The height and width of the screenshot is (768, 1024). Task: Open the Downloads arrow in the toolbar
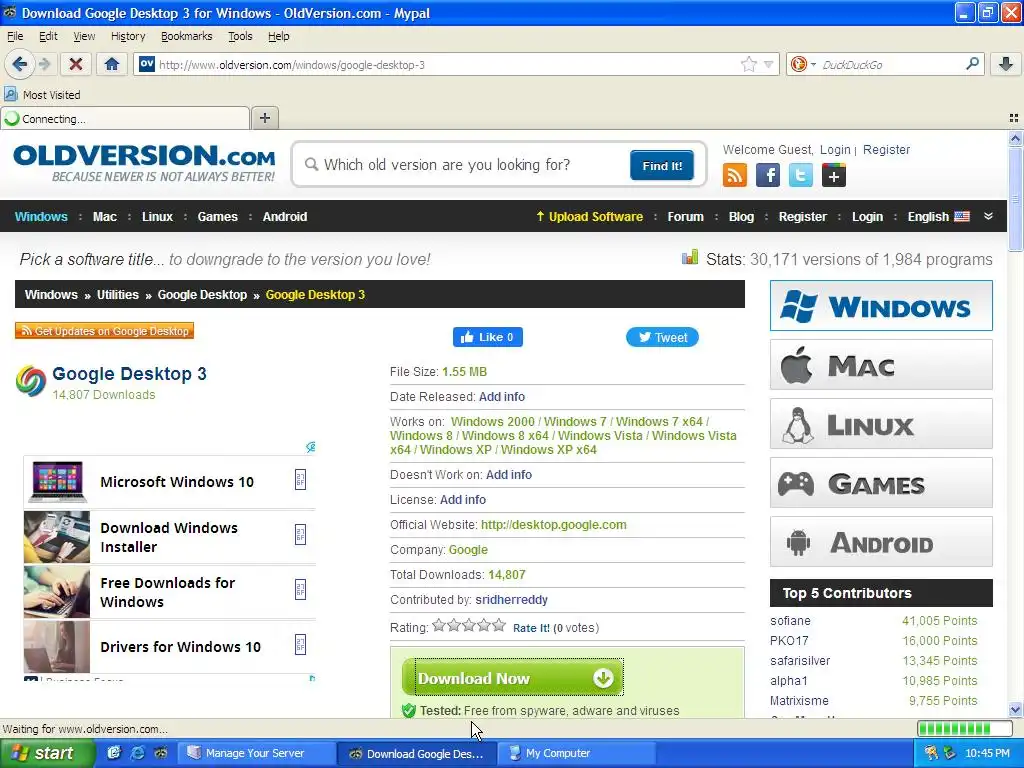tap(1006, 64)
